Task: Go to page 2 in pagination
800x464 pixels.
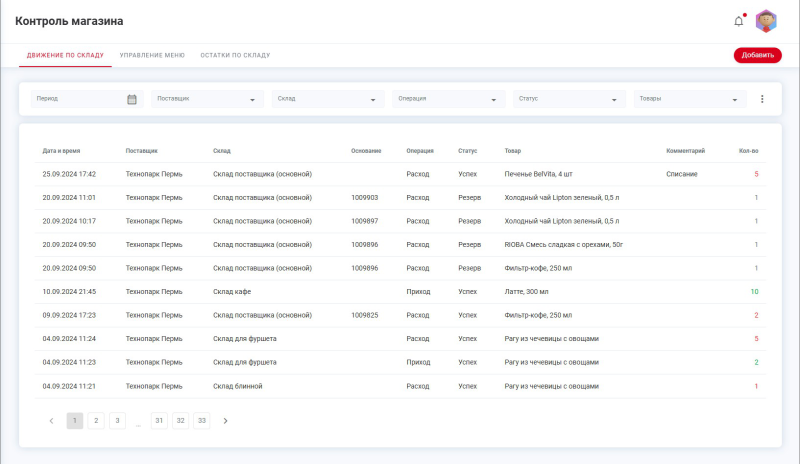Action: click(x=96, y=421)
